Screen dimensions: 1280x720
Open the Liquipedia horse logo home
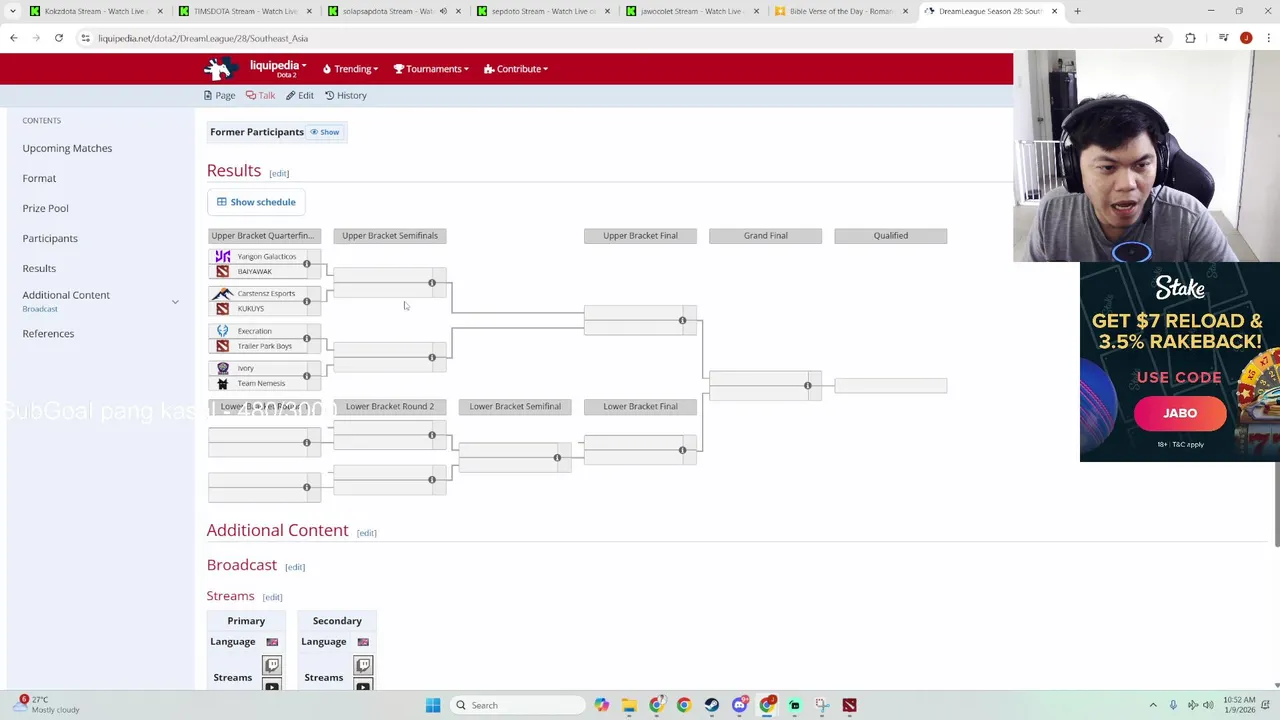[x=220, y=68]
